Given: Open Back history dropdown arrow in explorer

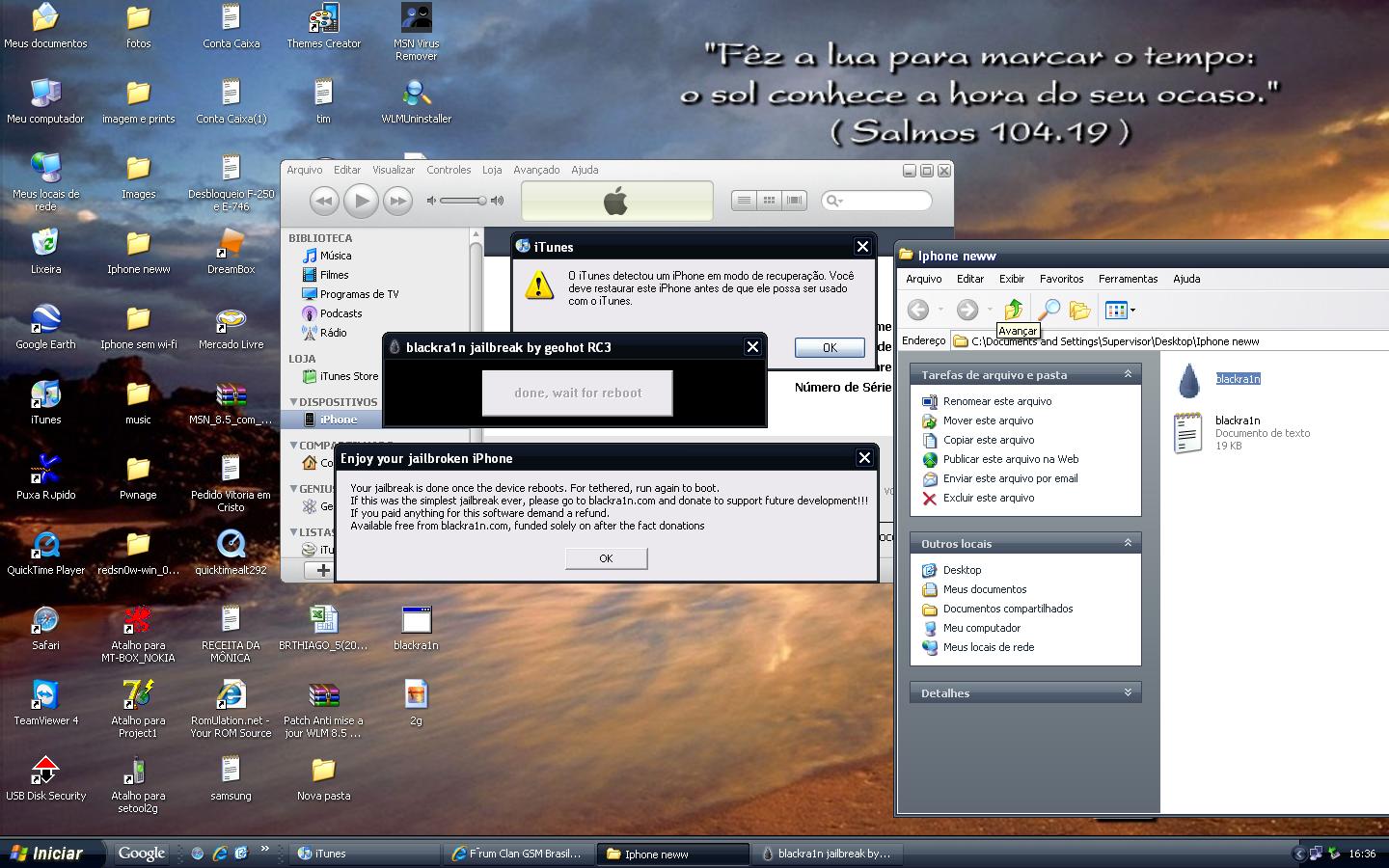Looking at the screenshot, I should coord(940,310).
